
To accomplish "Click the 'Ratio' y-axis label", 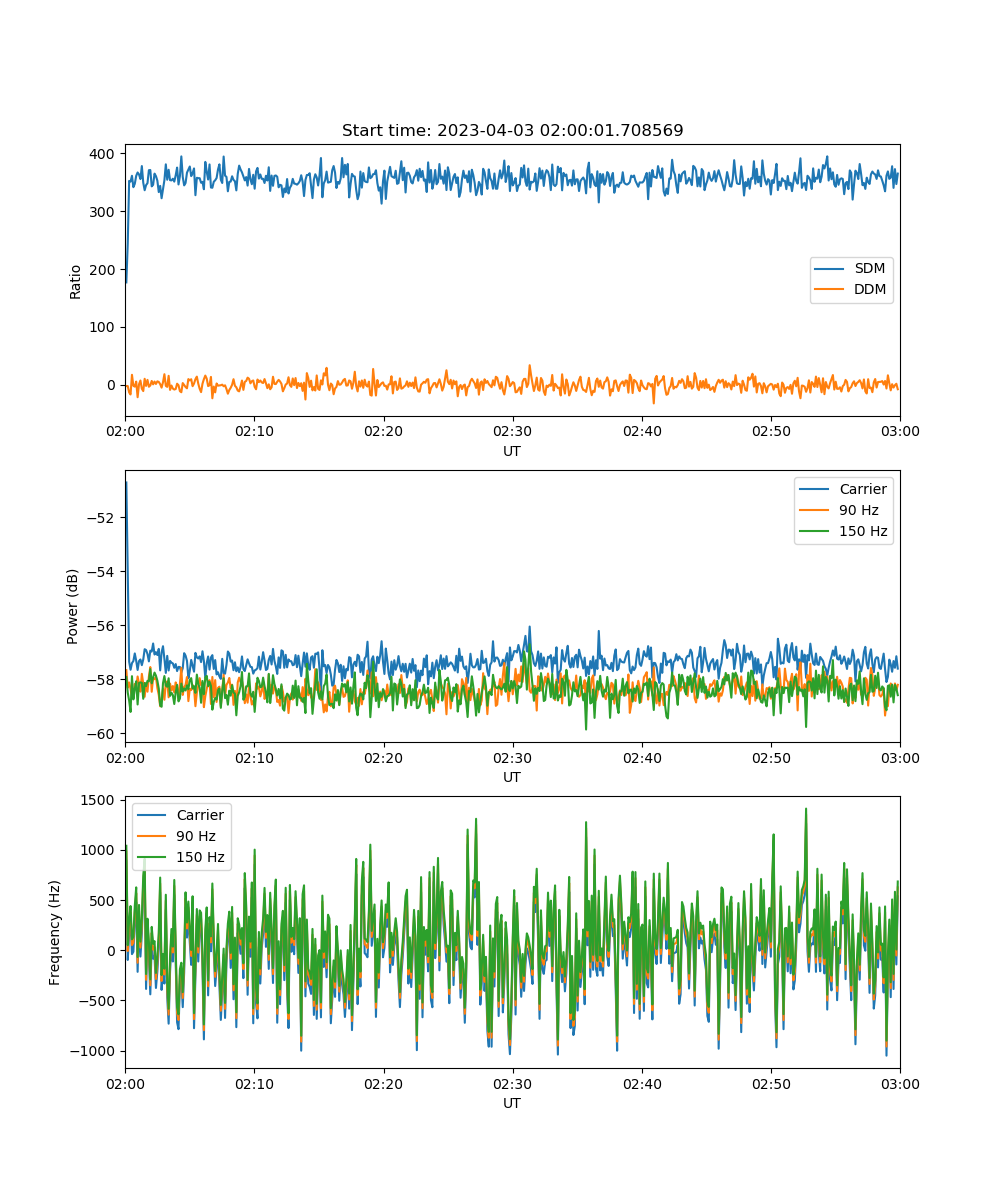I will pyautogui.click(x=76, y=281).
